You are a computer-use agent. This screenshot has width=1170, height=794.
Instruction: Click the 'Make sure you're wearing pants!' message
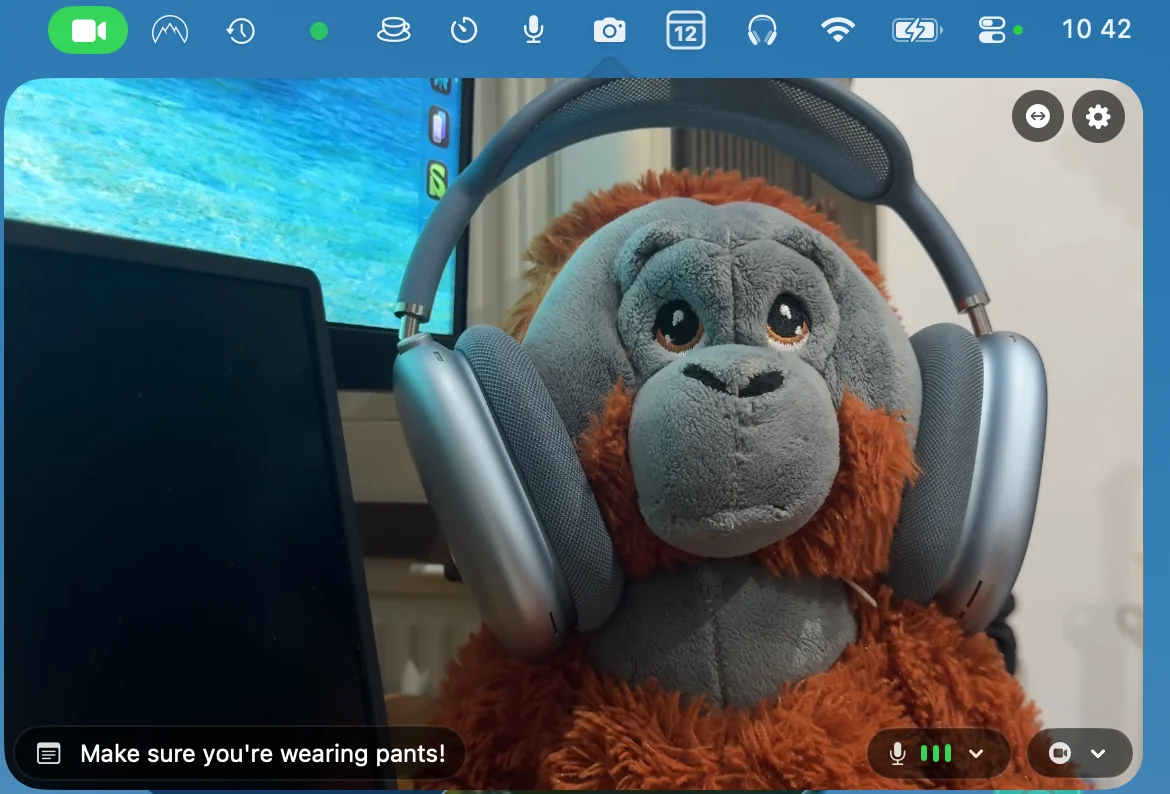263,754
